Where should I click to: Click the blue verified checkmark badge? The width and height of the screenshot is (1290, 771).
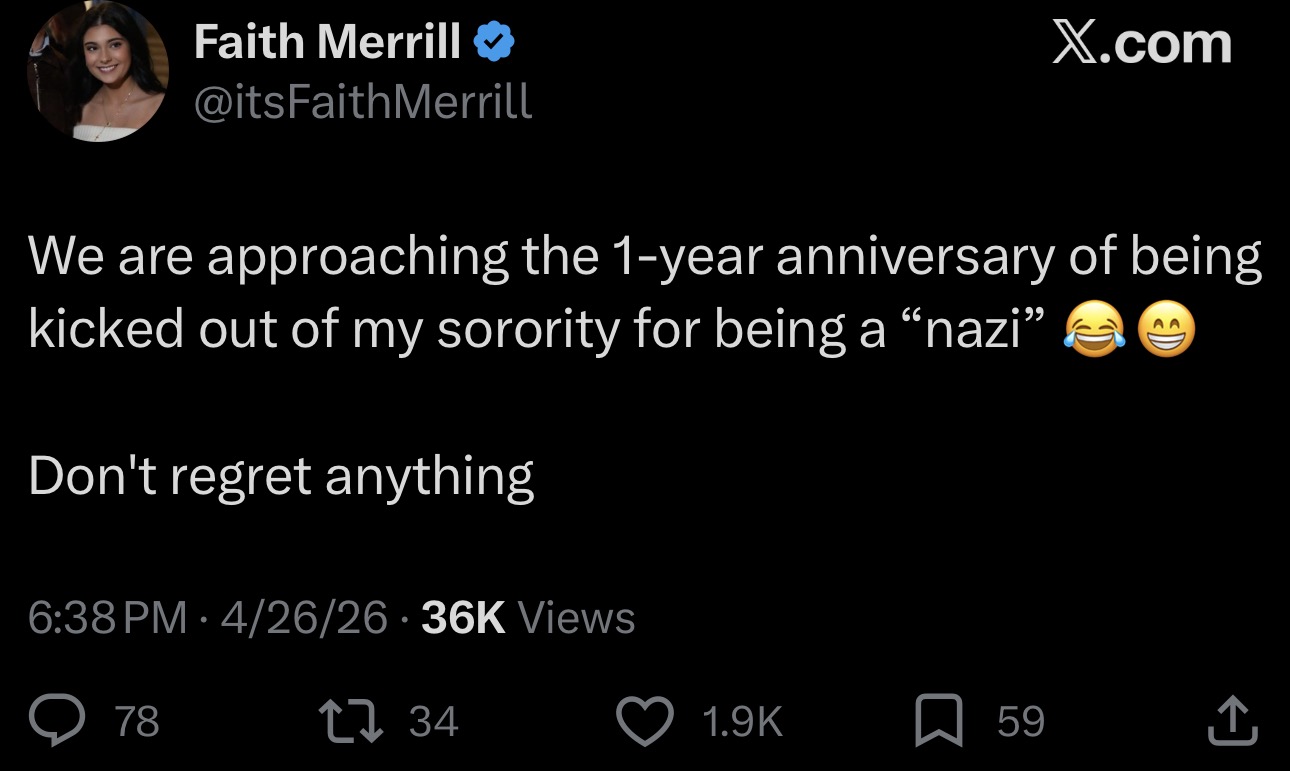[x=492, y=43]
